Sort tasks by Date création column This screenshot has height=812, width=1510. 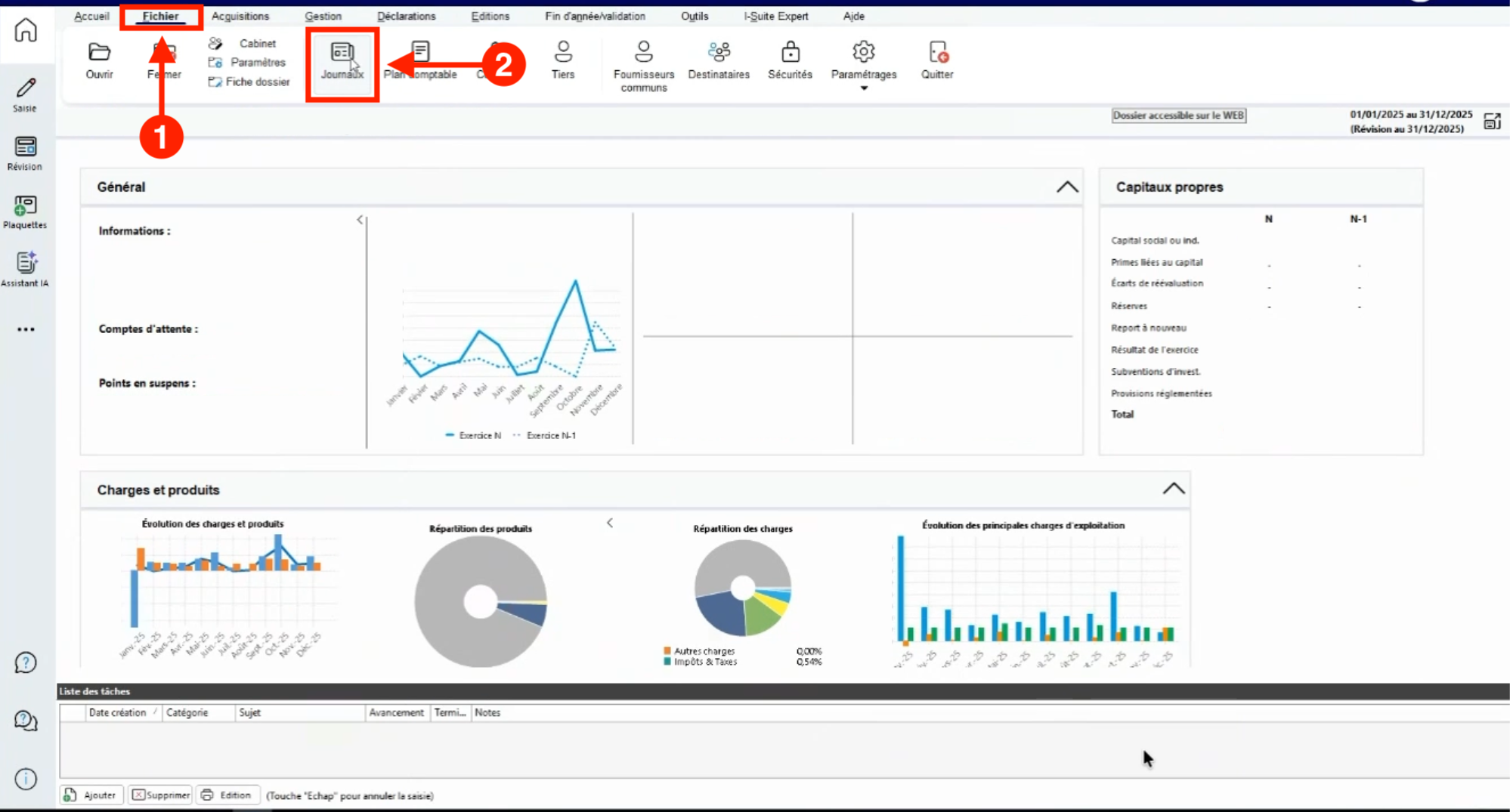123,712
